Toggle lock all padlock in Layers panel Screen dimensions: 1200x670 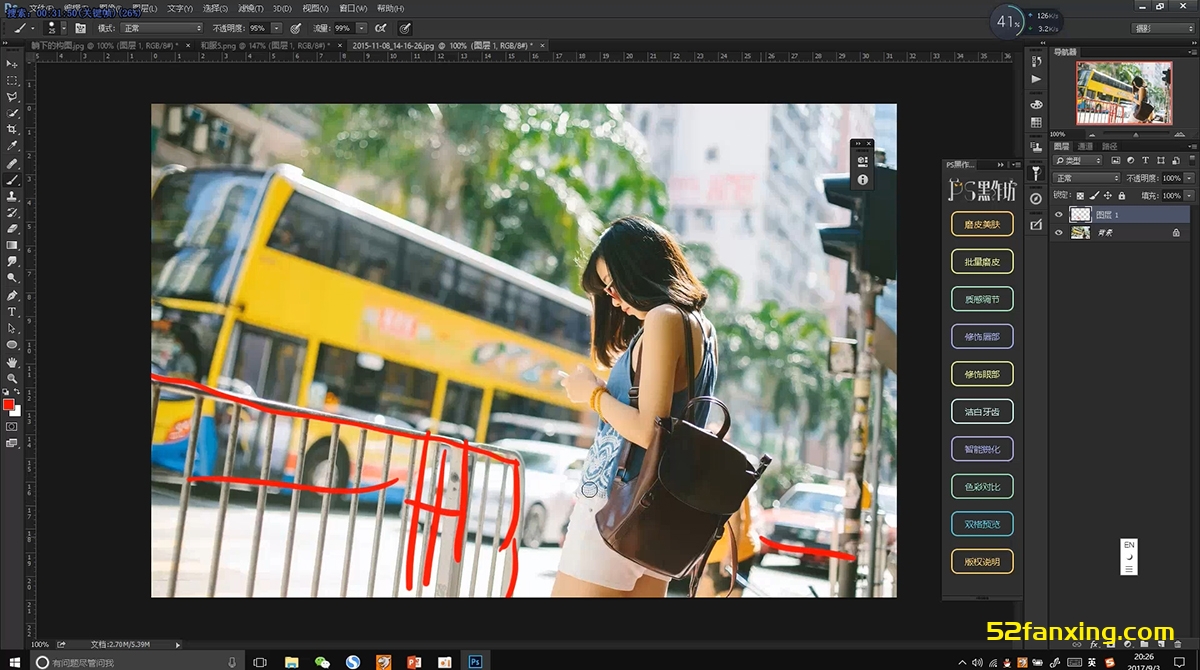click(x=1122, y=195)
